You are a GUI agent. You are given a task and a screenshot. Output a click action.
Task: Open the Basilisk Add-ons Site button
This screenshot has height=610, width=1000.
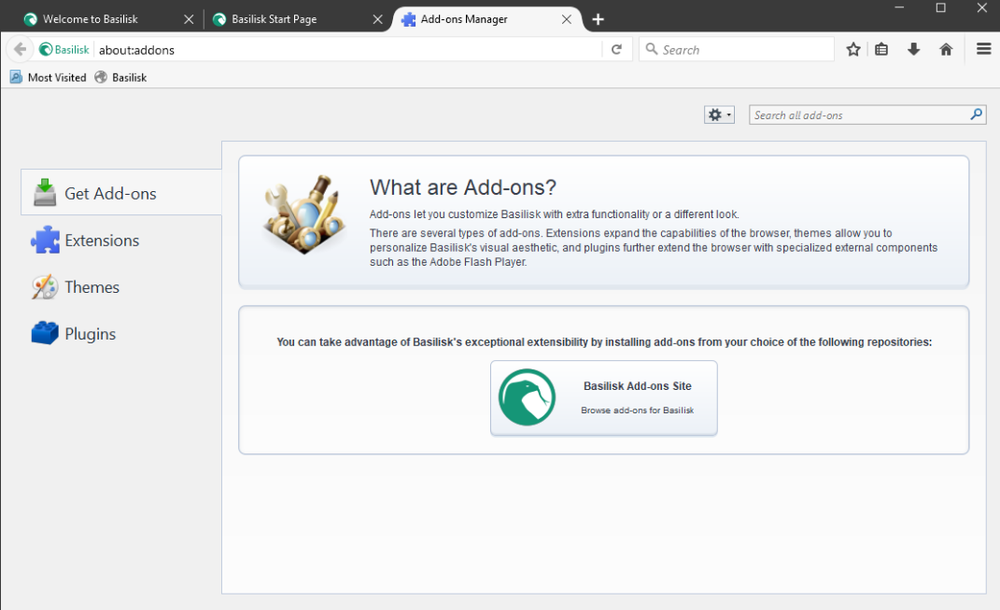click(603, 398)
